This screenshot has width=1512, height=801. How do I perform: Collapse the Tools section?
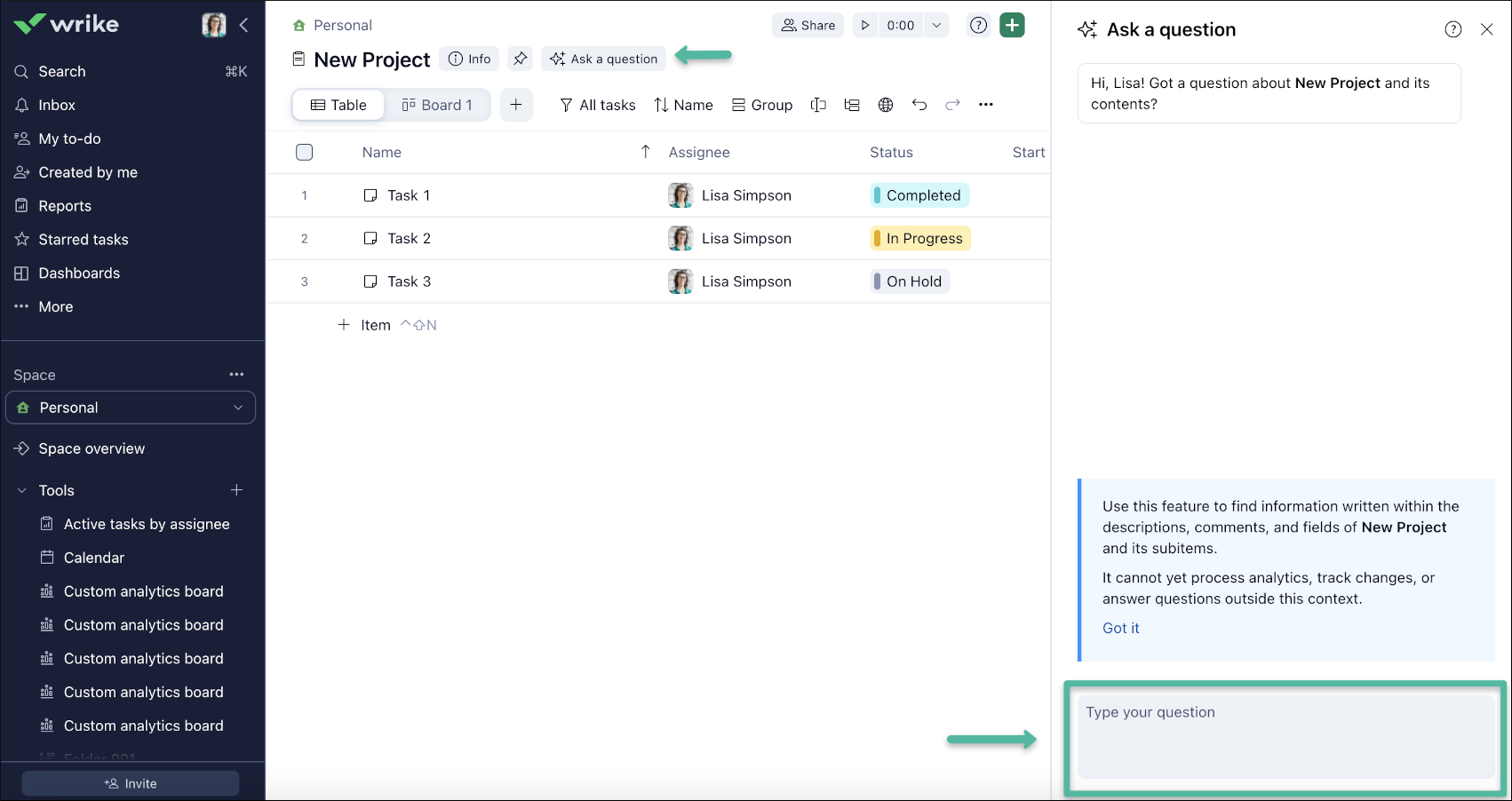point(22,490)
